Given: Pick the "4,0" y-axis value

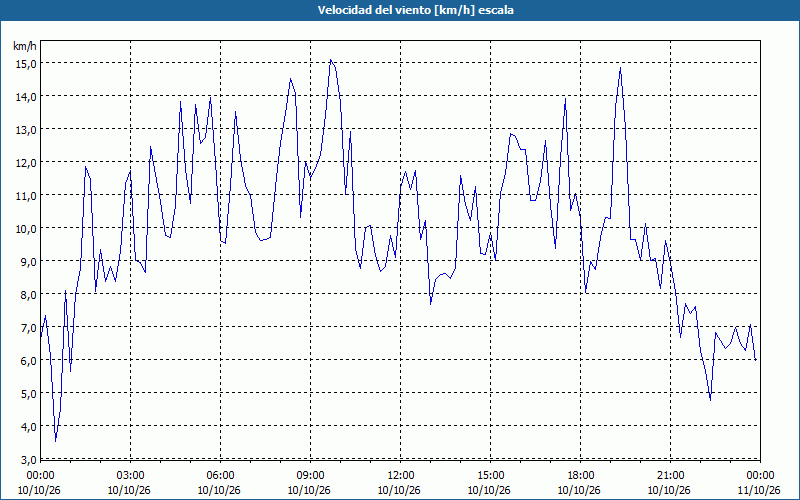Looking at the screenshot, I should pos(29,427).
